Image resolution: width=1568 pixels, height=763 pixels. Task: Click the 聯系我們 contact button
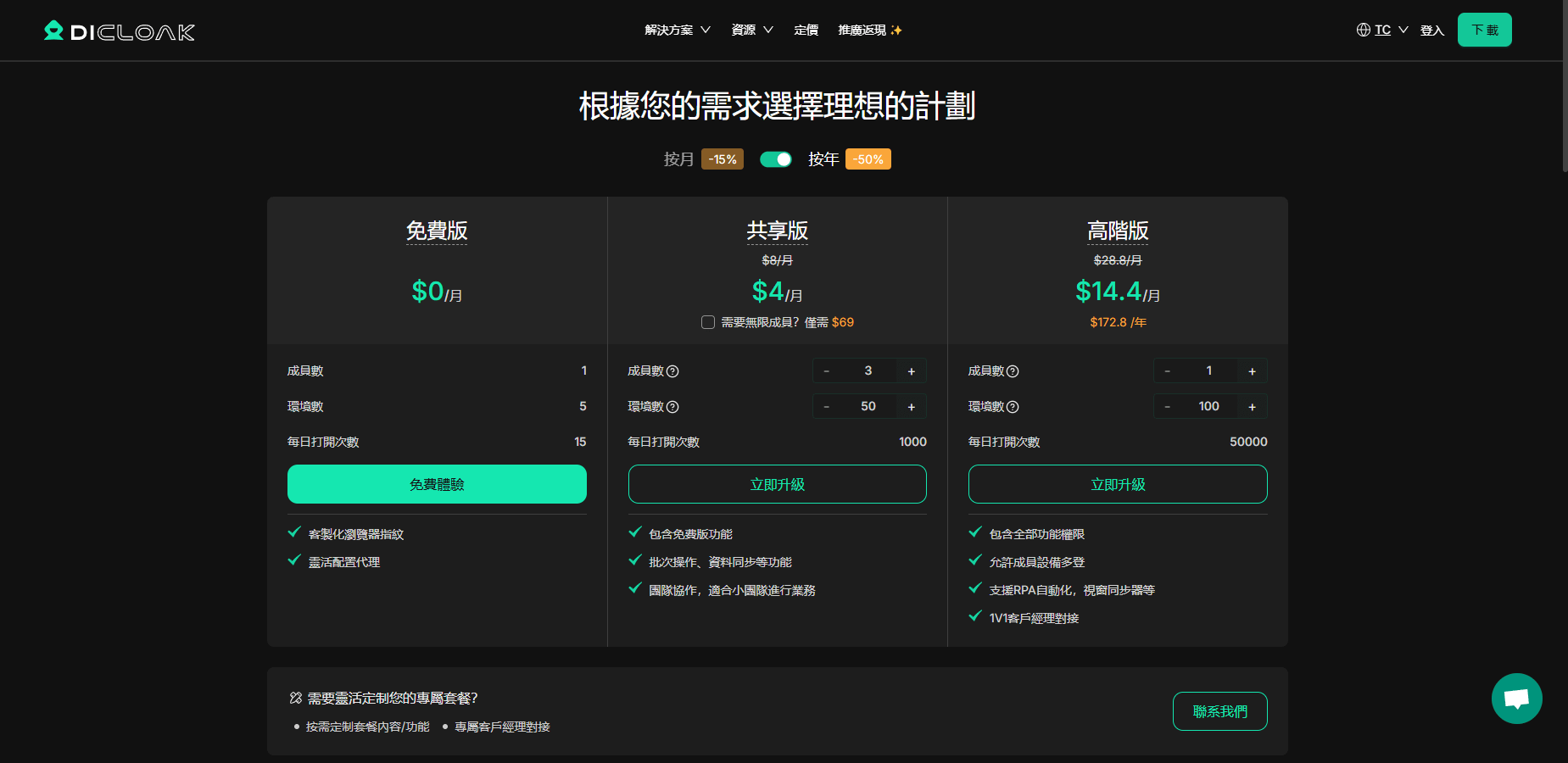click(1219, 711)
